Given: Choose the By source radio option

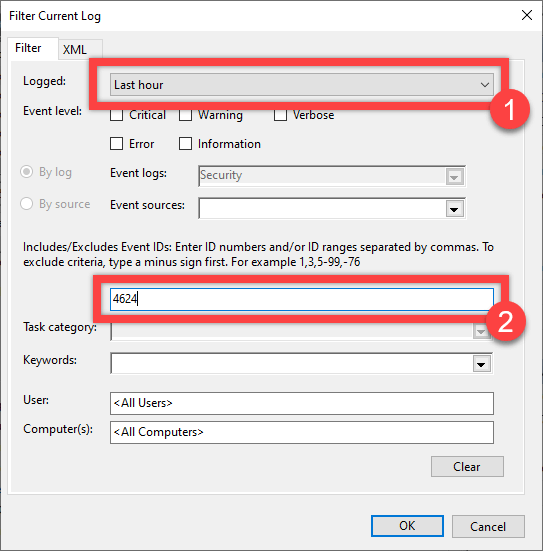Looking at the screenshot, I should (27, 203).
